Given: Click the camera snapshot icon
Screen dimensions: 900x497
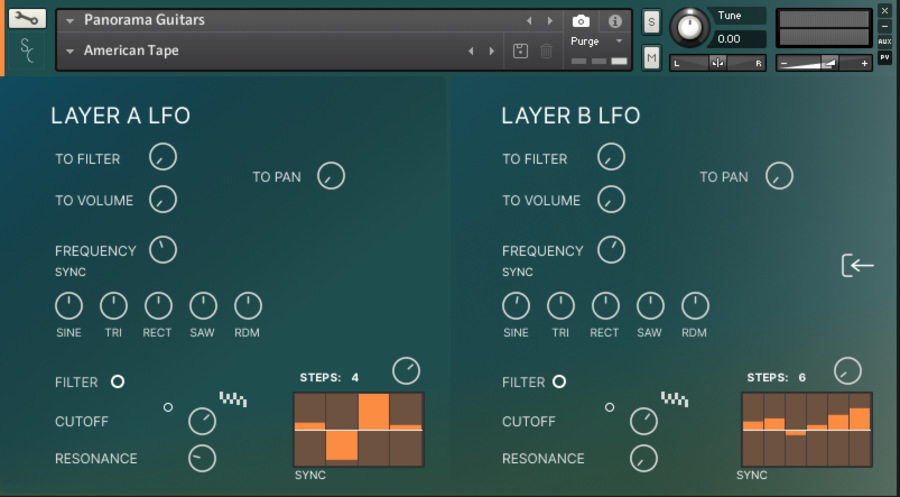Looking at the screenshot, I should click(x=580, y=21).
